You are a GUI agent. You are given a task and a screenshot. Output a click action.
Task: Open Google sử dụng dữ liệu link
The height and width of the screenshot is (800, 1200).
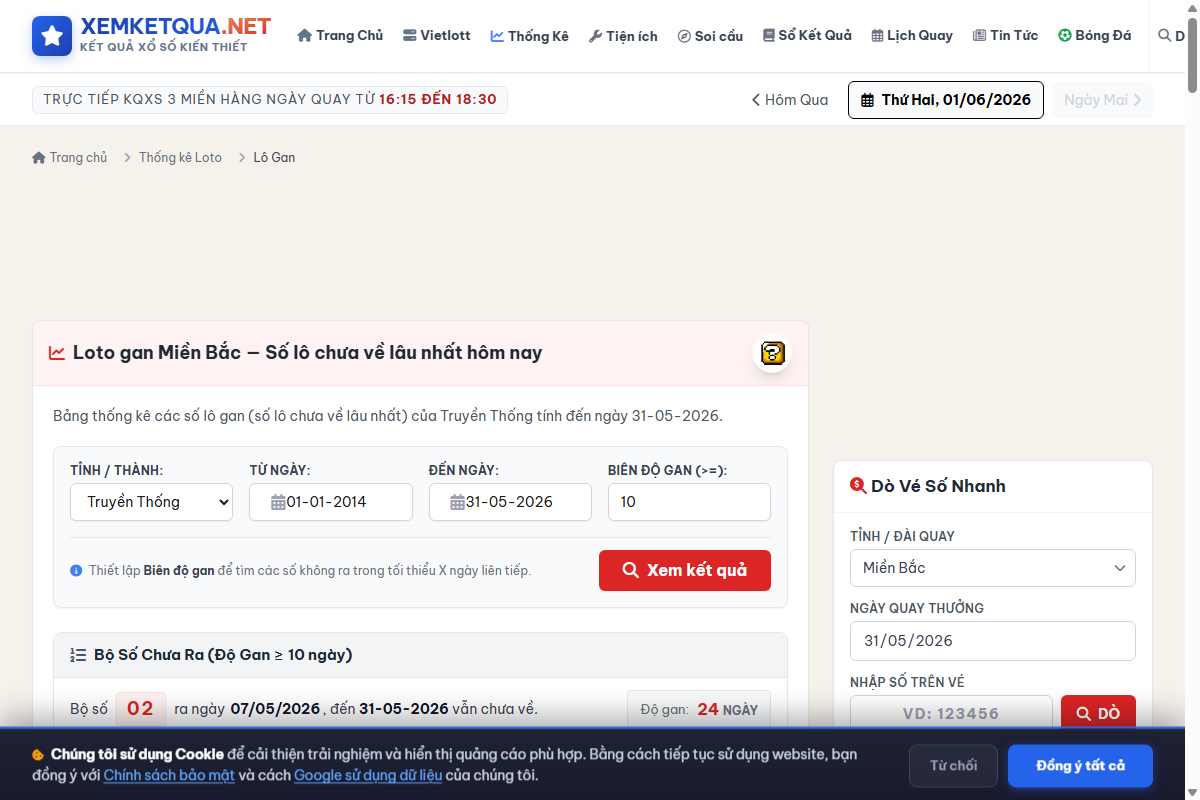[368, 775]
